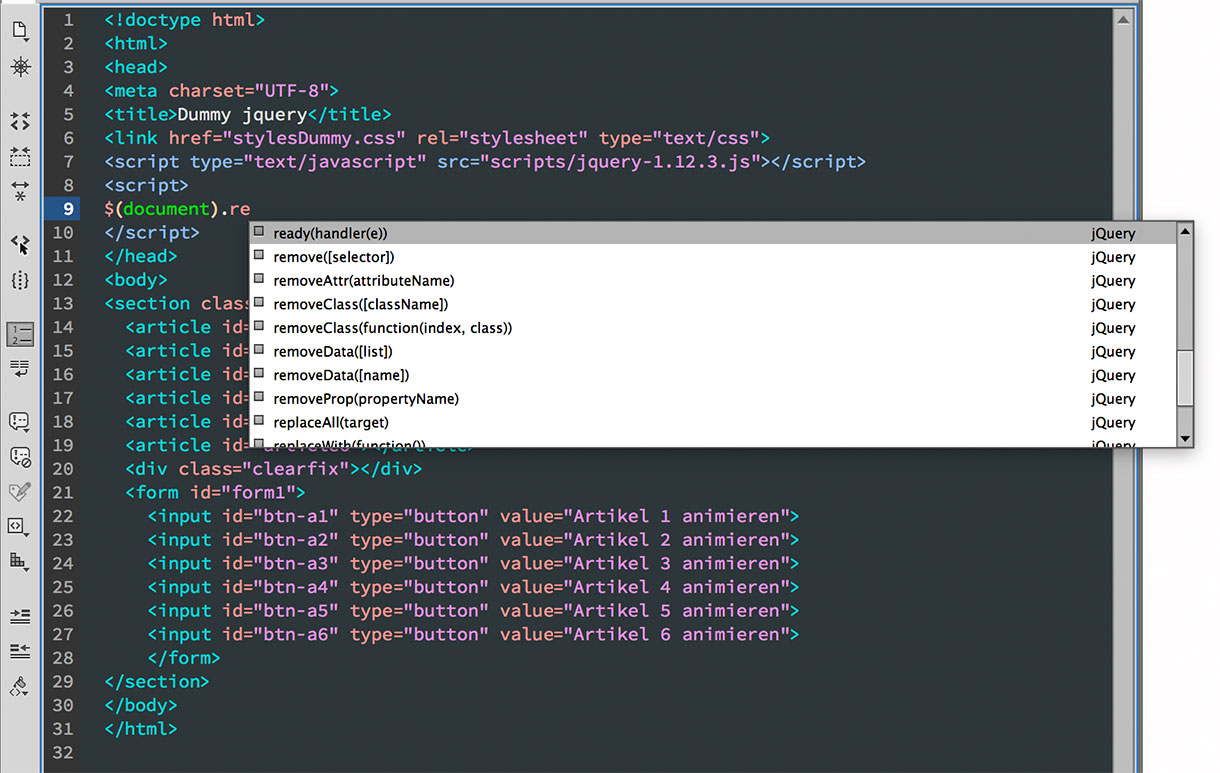Select removeData([name]) suggestion
The width and height of the screenshot is (1220, 773).
click(x=712, y=375)
